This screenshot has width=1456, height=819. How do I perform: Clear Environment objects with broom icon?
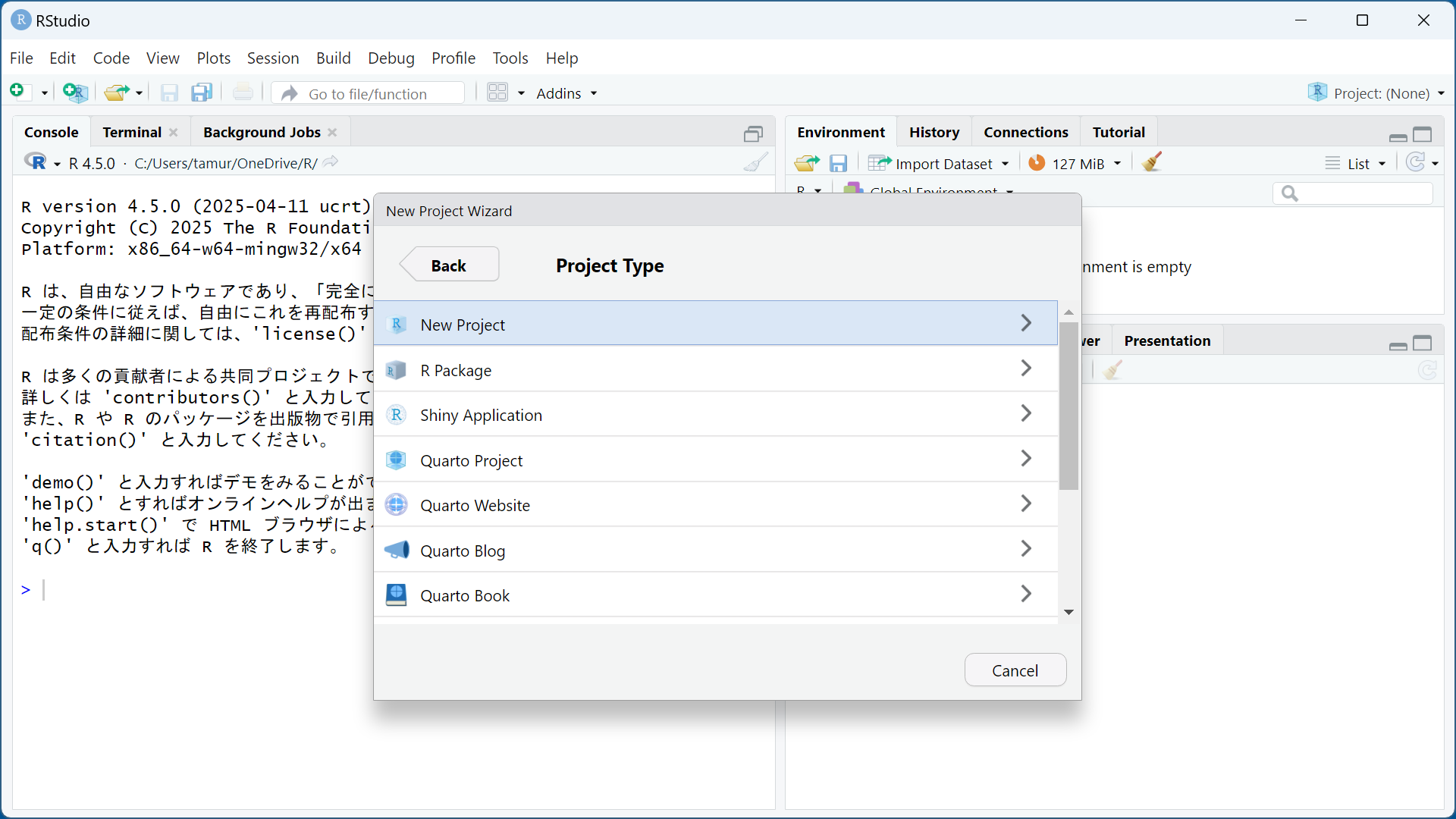(x=1152, y=162)
